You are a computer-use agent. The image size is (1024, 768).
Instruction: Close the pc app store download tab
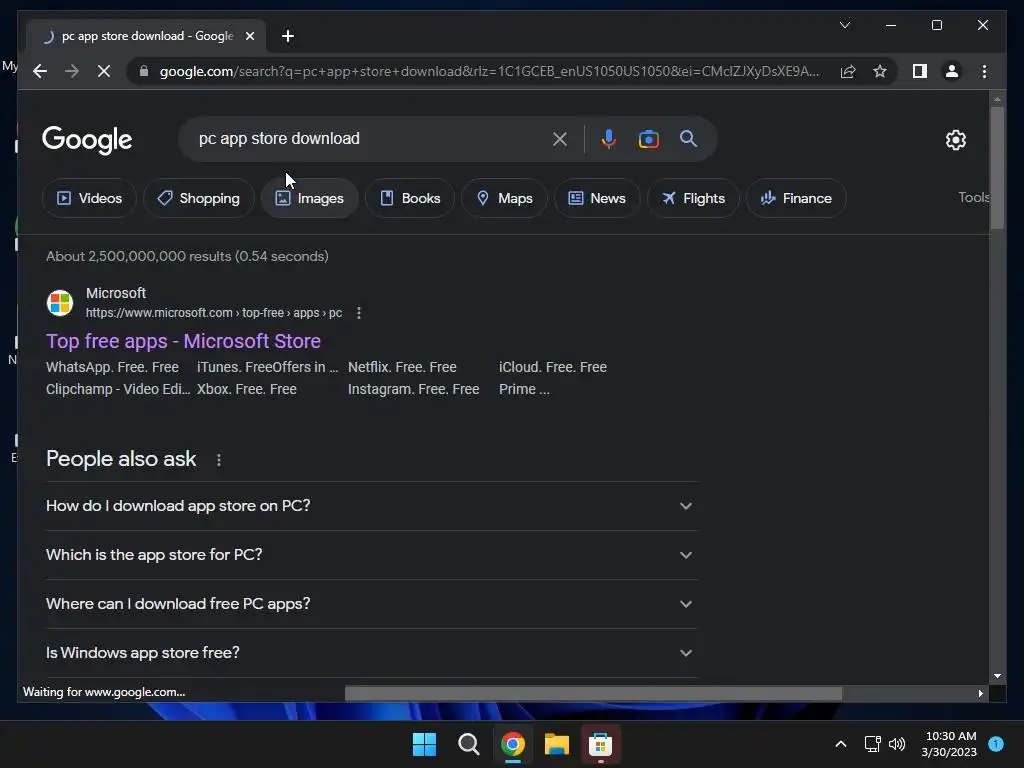(x=249, y=36)
